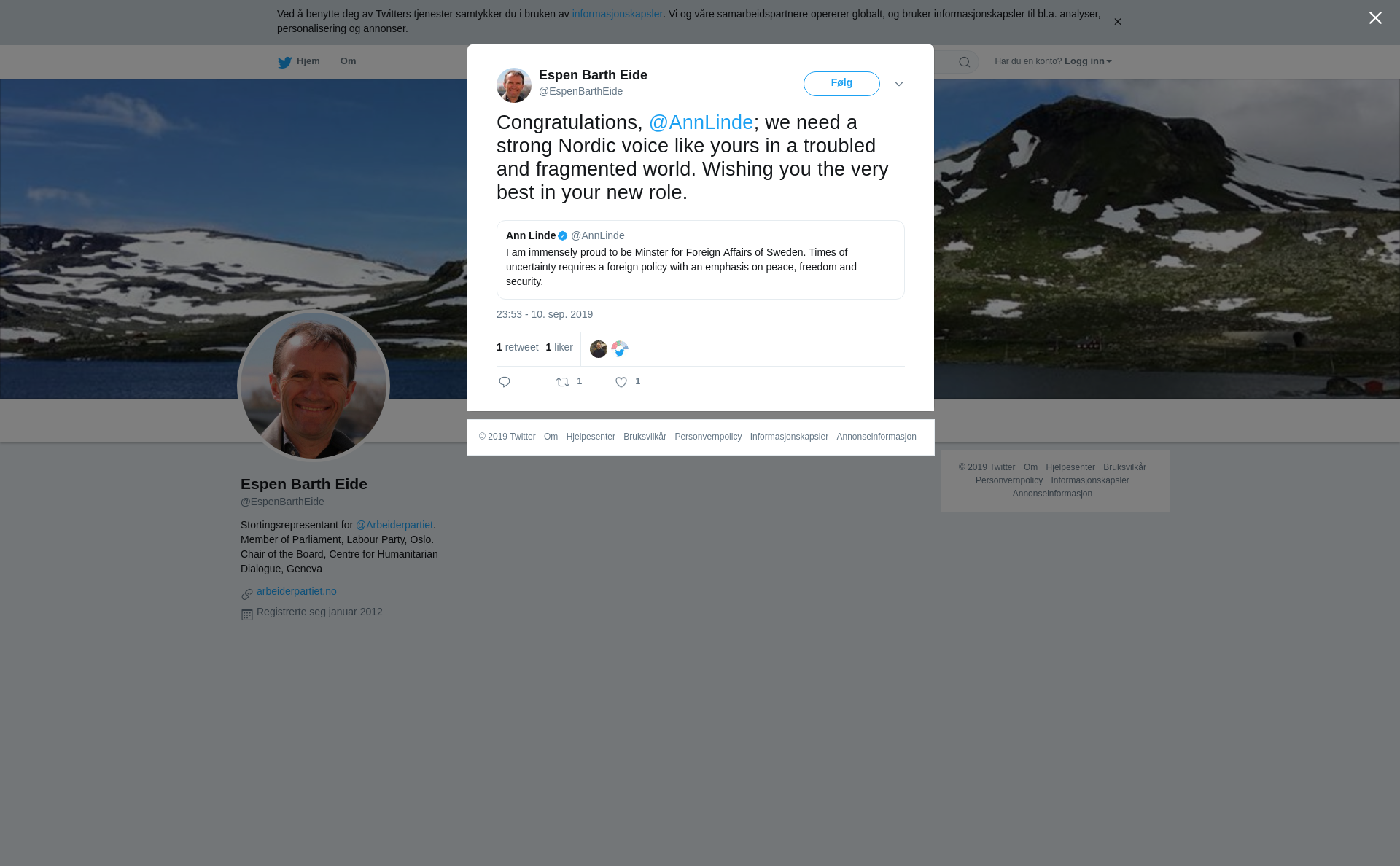The height and width of the screenshot is (866, 1400).
Task: Click the reply speech bubble icon
Action: [x=505, y=382]
